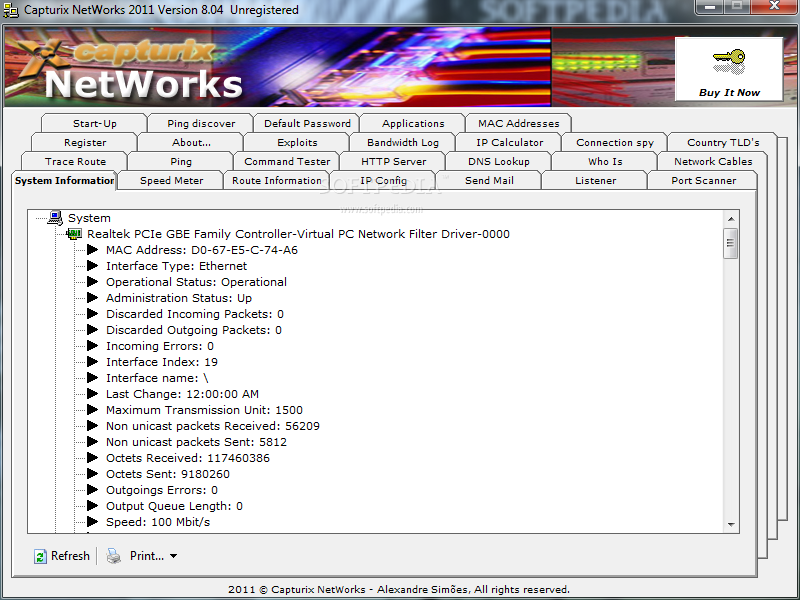The image size is (800, 600).
Task: Select the Realtek PCIe GBE Family Controller node
Action: click(x=298, y=234)
